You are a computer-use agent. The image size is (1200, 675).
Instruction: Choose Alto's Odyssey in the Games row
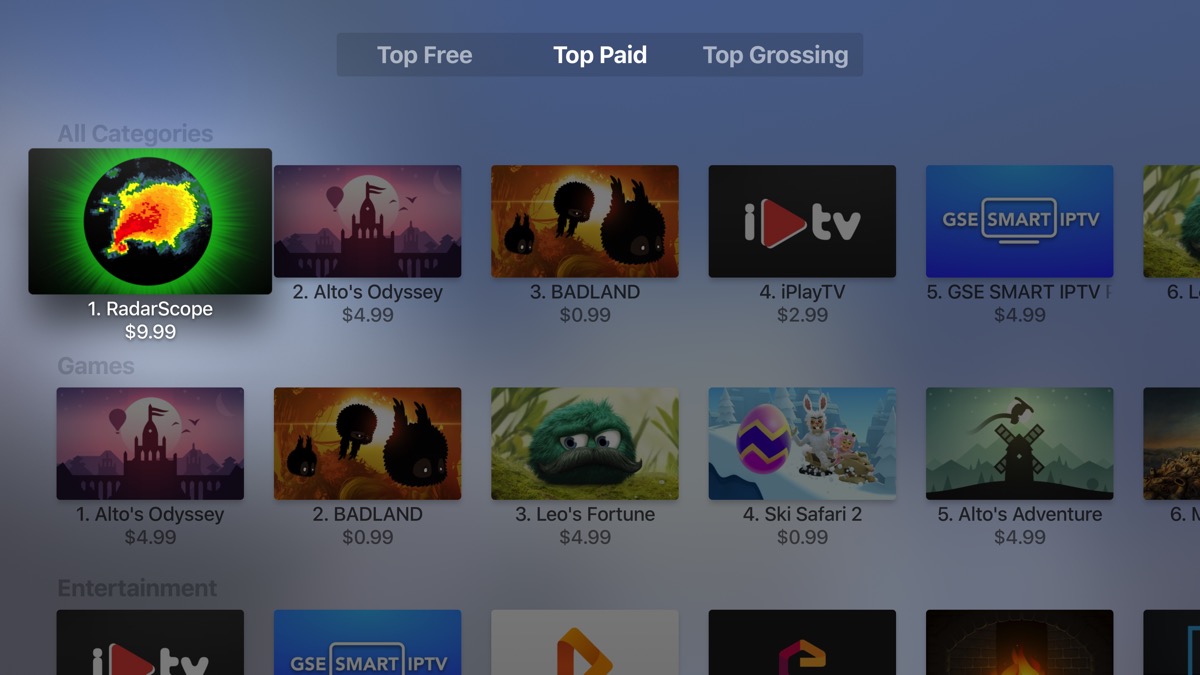pos(150,444)
